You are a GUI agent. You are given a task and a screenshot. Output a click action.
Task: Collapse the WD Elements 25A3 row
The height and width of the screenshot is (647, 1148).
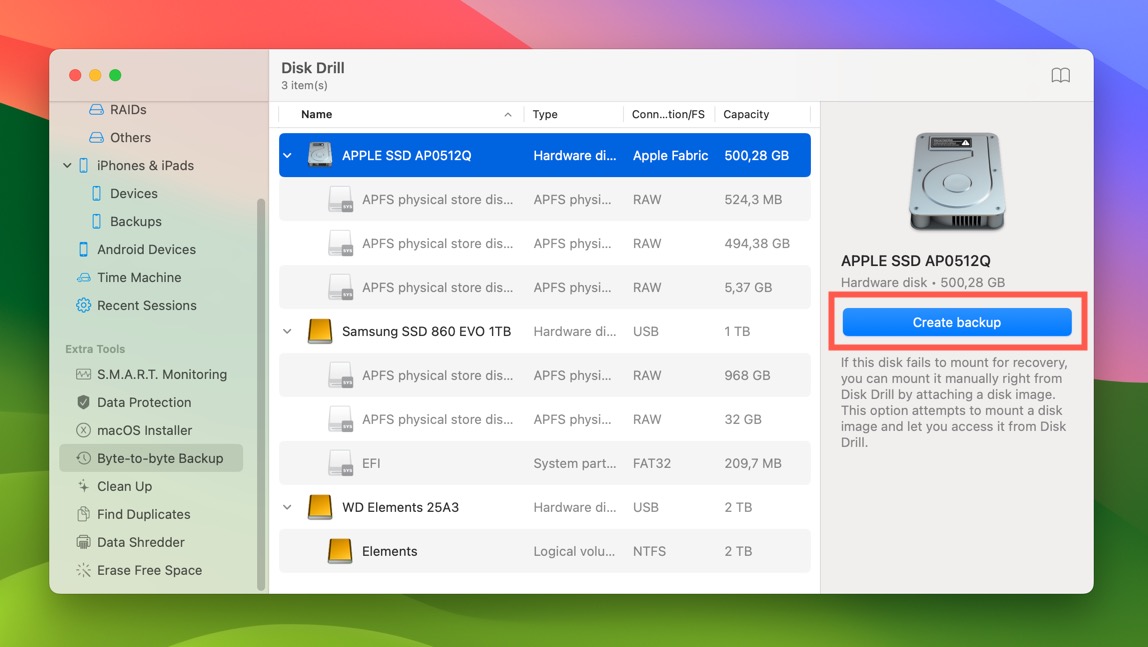(288, 507)
